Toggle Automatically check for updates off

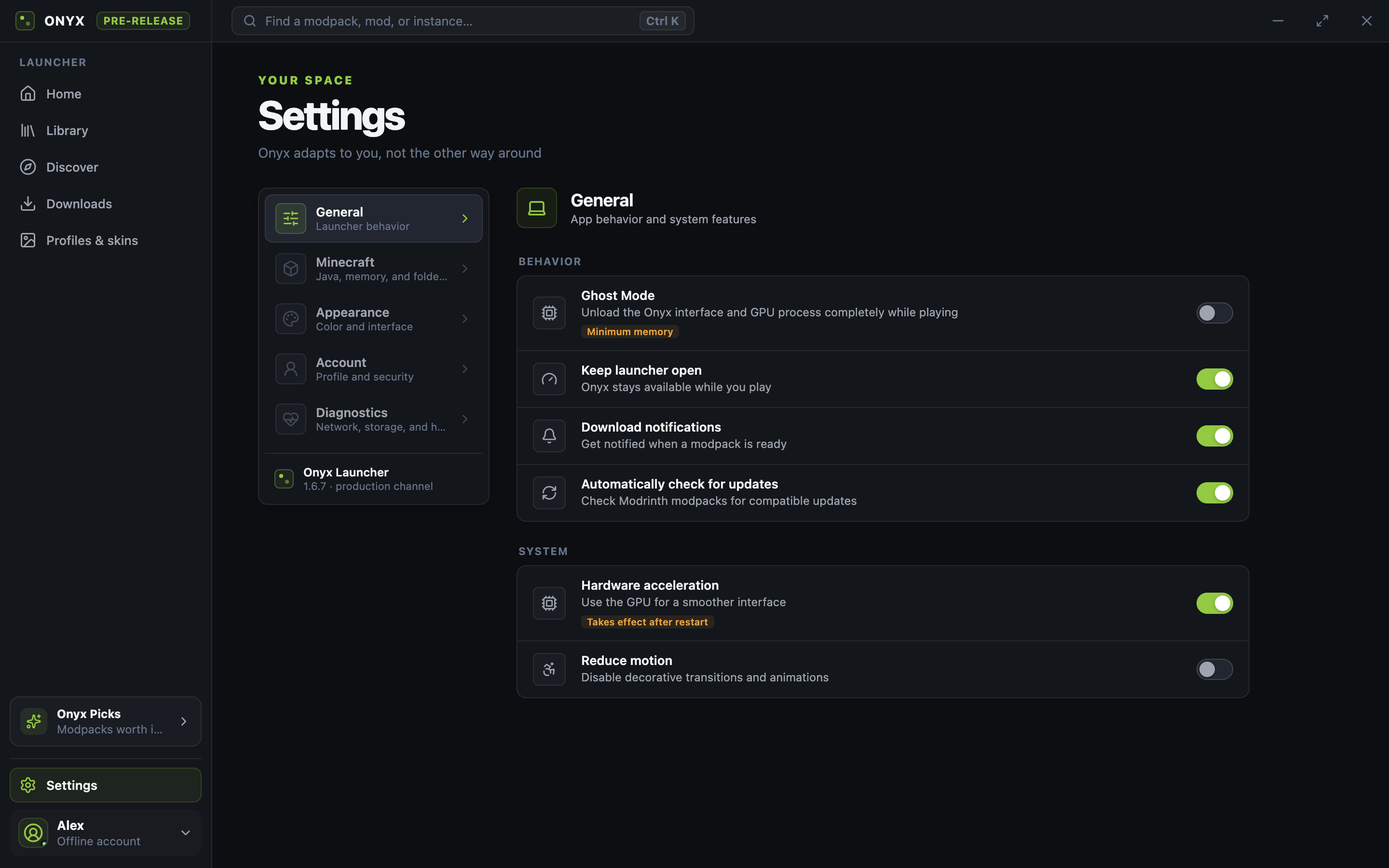coord(1214,492)
